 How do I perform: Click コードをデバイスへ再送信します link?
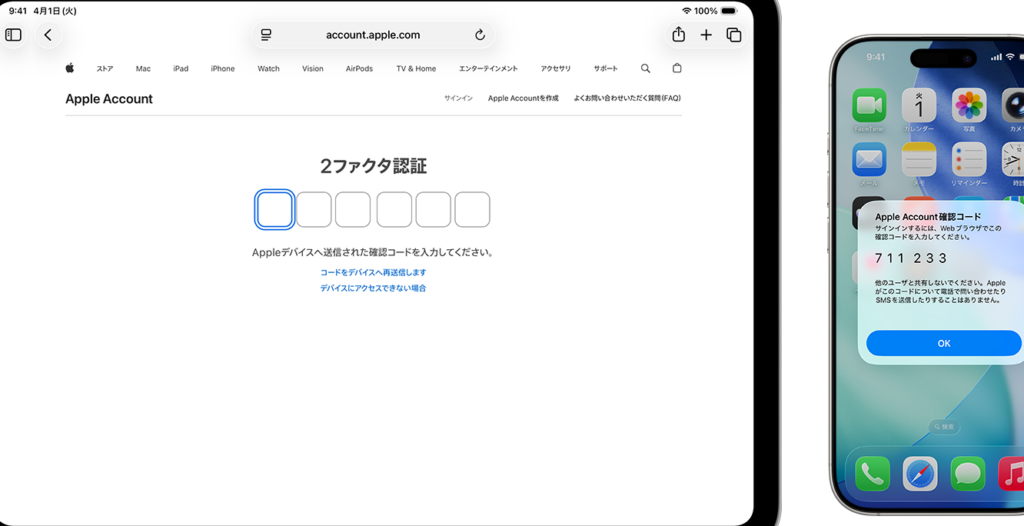pyautogui.click(x=373, y=272)
